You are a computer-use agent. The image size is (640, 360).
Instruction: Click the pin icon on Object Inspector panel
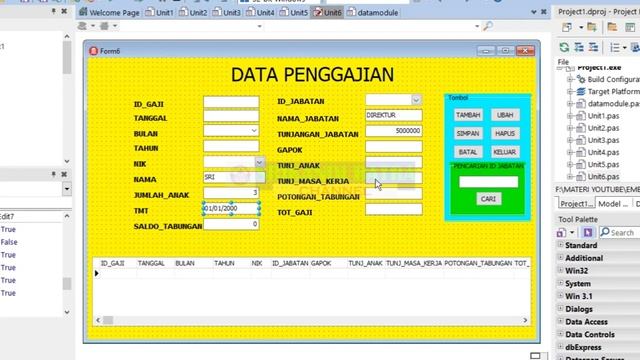point(53,174)
